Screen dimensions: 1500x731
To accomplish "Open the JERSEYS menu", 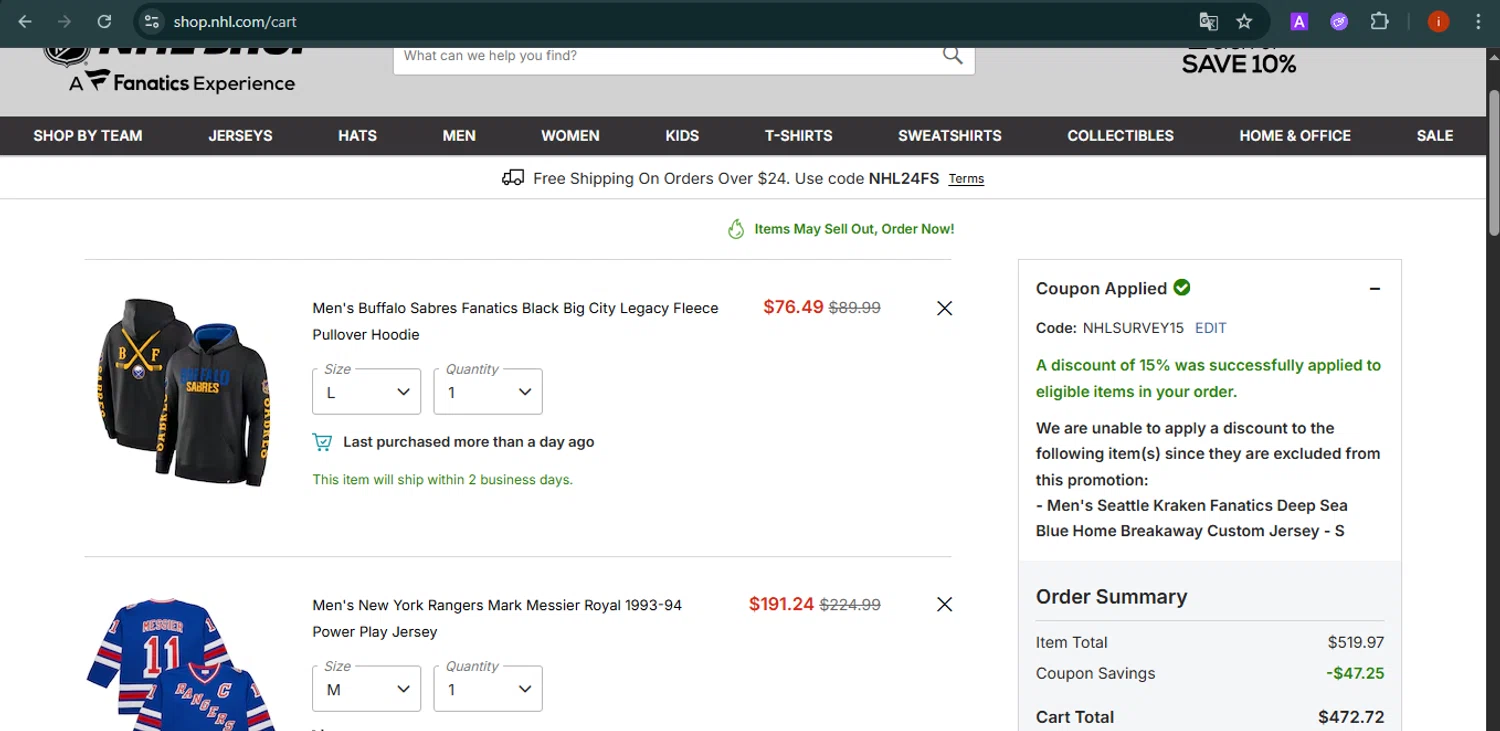I will (240, 136).
